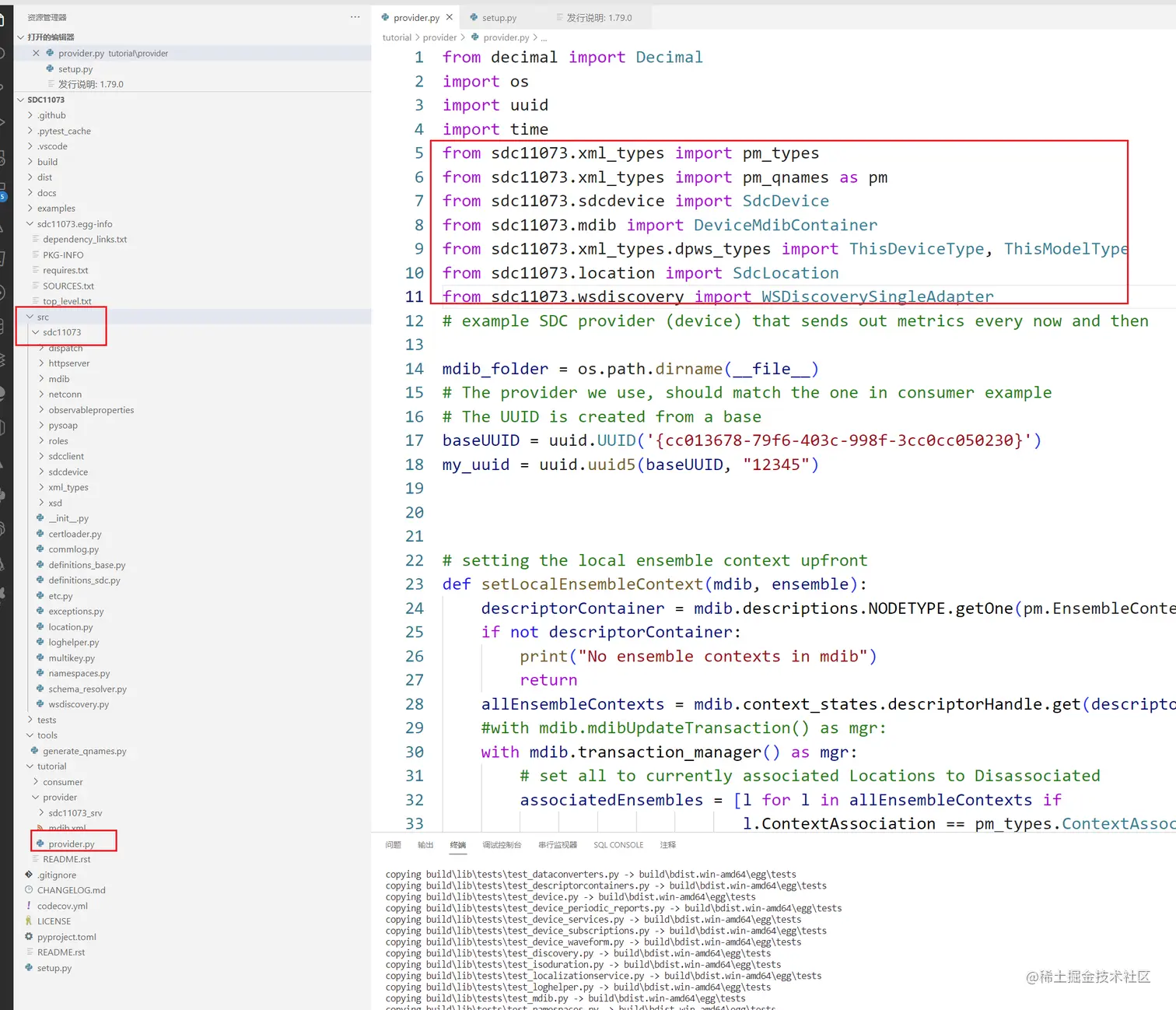Screen dimensions: 1176x1010
Task: Click the icon beside CHANGELOG.md
Action: pyautogui.click(x=29, y=890)
